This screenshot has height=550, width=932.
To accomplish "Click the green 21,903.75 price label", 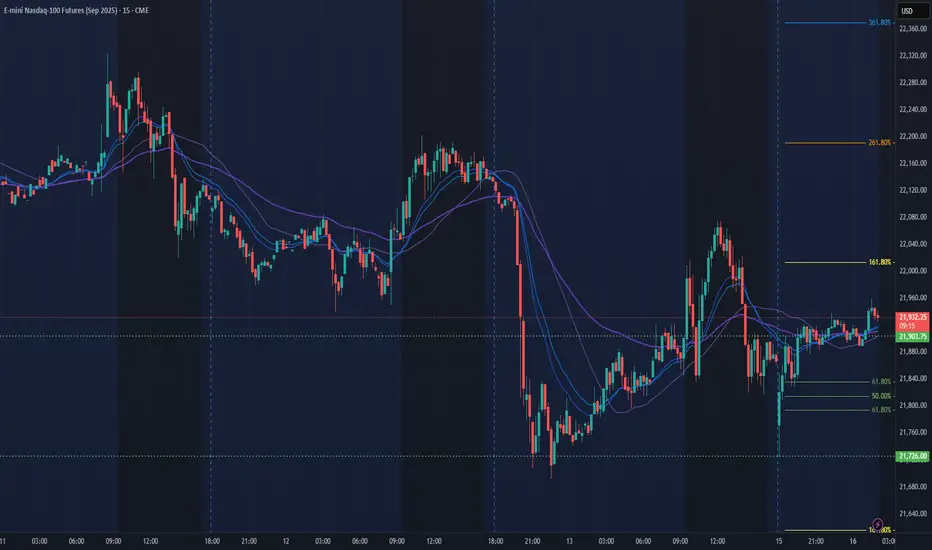I will coord(912,337).
